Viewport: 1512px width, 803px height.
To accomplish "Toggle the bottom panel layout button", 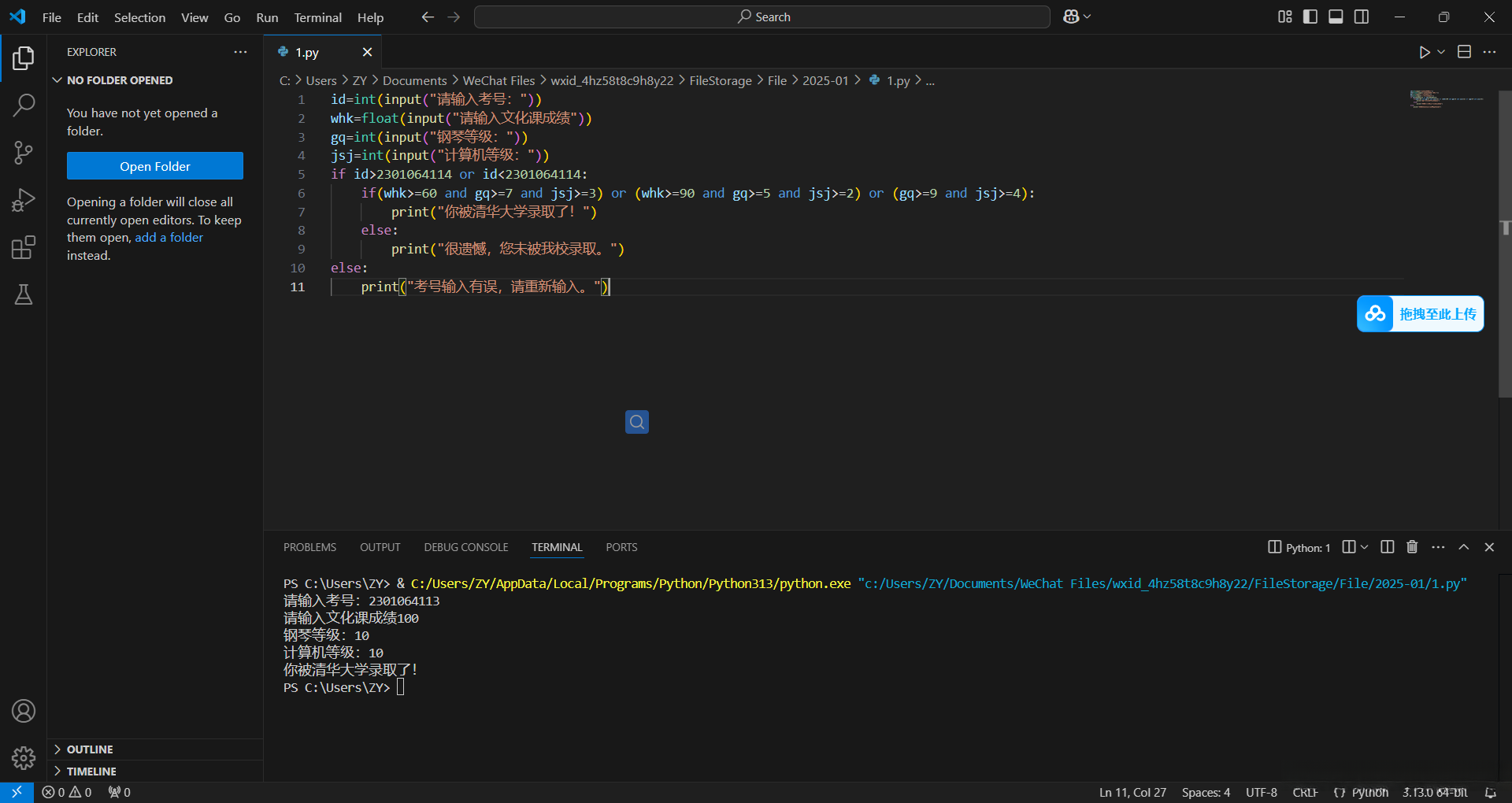I will tap(1336, 17).
